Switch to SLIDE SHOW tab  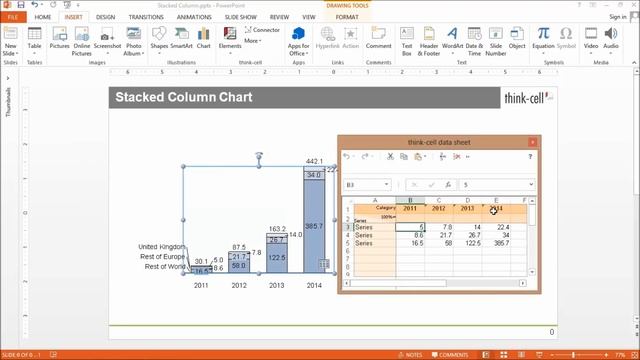pyautogui.click(x=240, y=17)
